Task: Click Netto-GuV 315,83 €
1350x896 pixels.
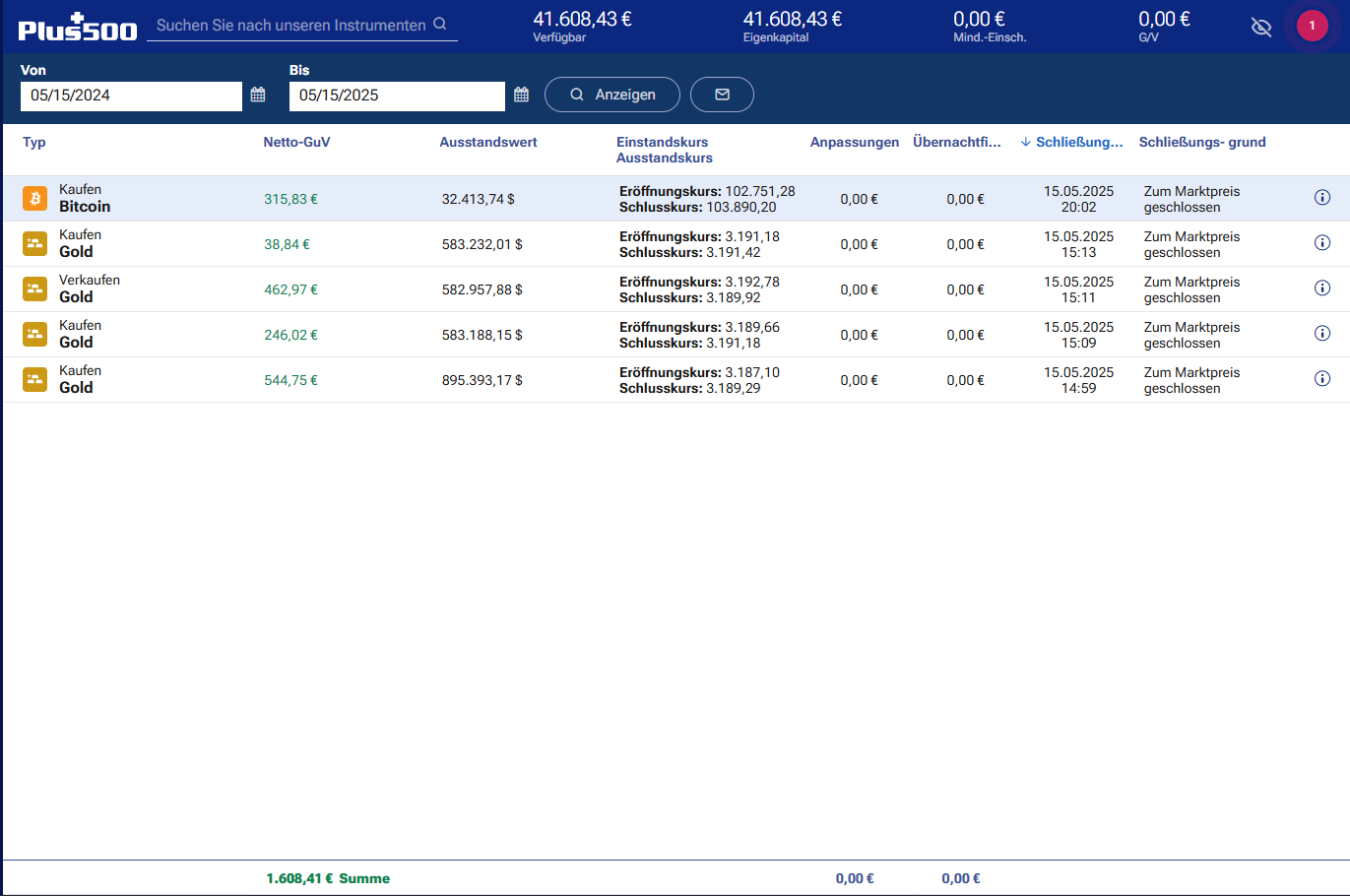Action: point(290,199)
